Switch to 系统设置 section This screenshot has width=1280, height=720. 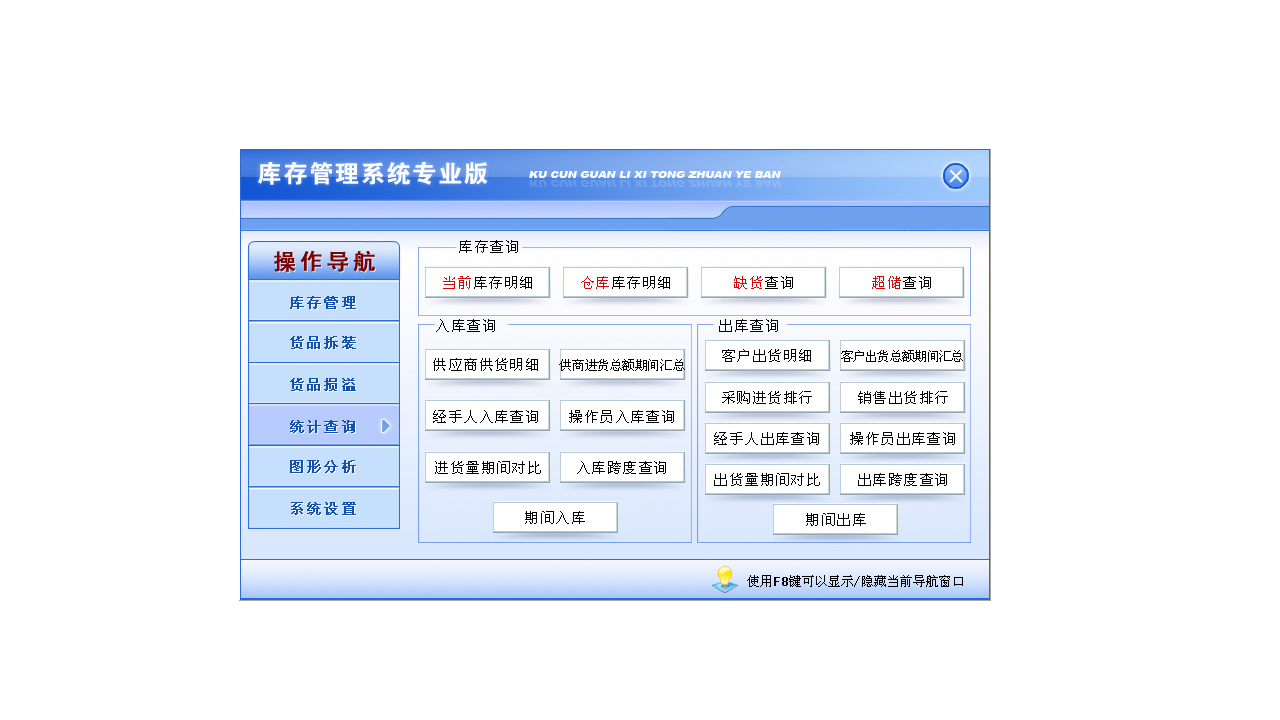pyautogui.click(x=324, y=507)
